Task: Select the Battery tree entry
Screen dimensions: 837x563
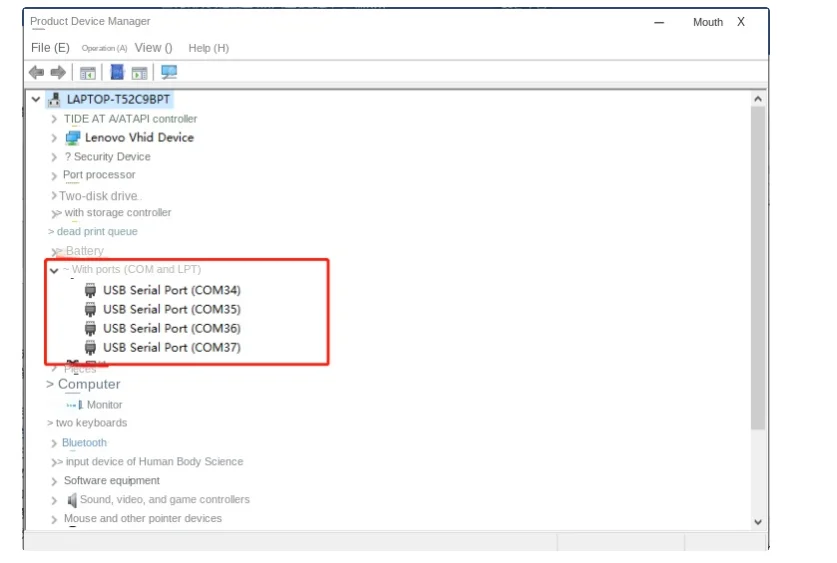Action: click(x=85, y=251)
